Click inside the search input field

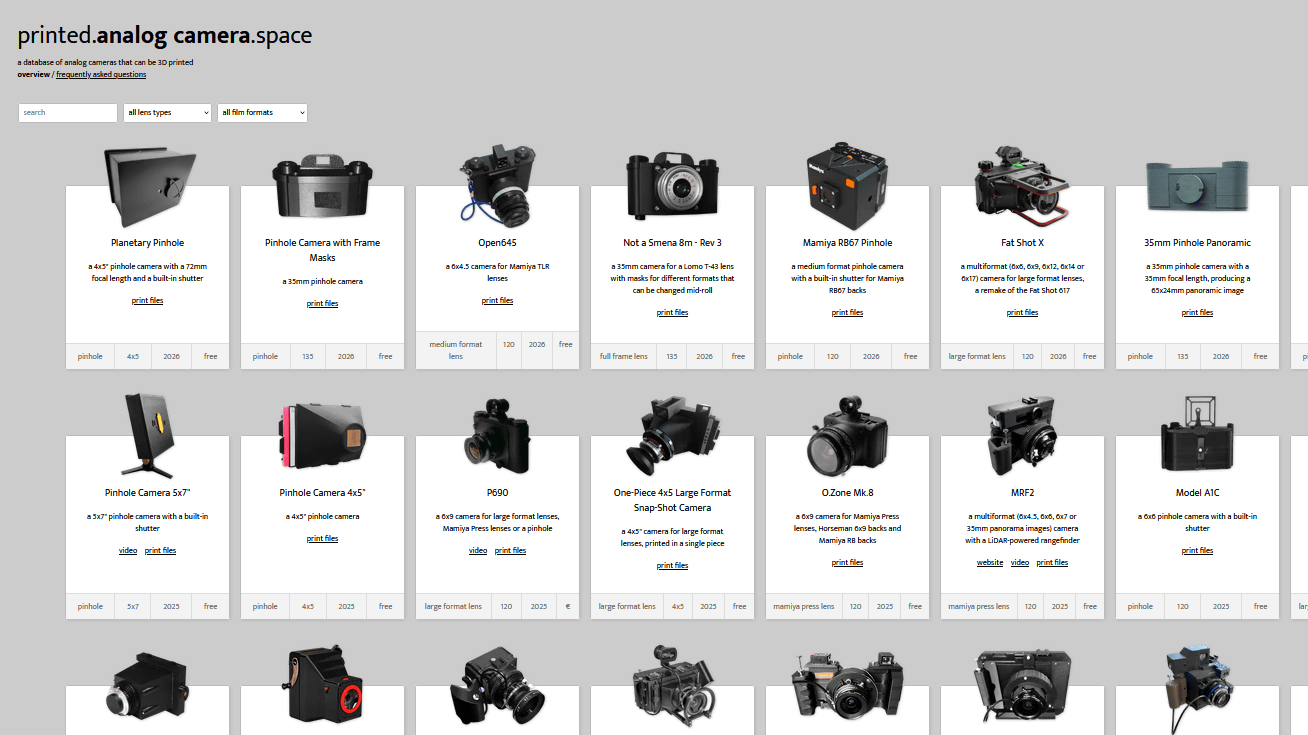pyautogui.click(x=67, y=112)
